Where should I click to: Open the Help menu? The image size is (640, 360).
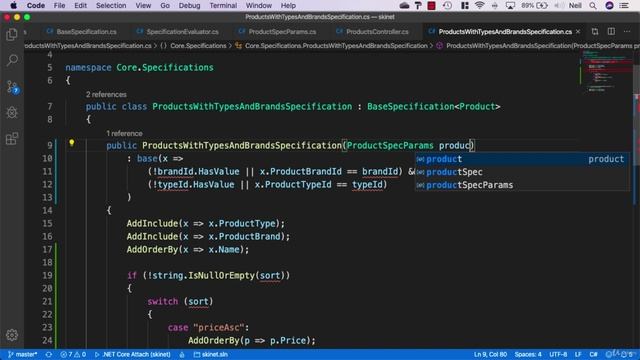pos(288,6)
